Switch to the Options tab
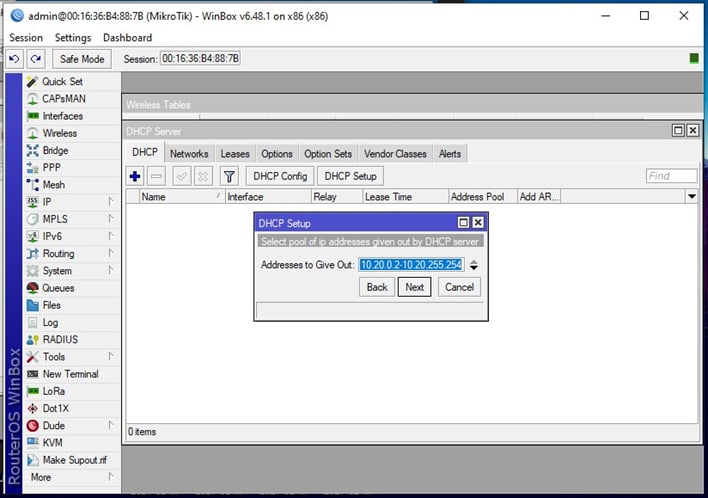Viewport: 708px width, 498px height. click(x=277, y=154)
